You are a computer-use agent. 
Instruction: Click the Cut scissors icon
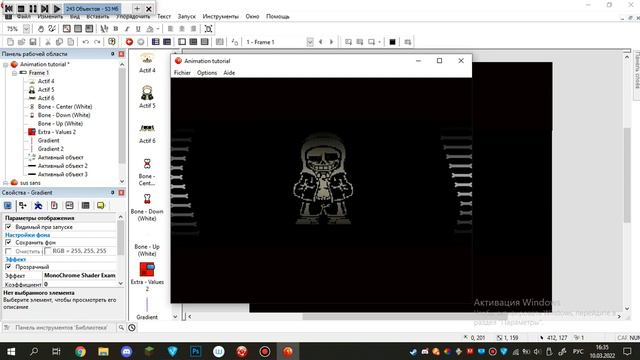[x=48, y=42]
